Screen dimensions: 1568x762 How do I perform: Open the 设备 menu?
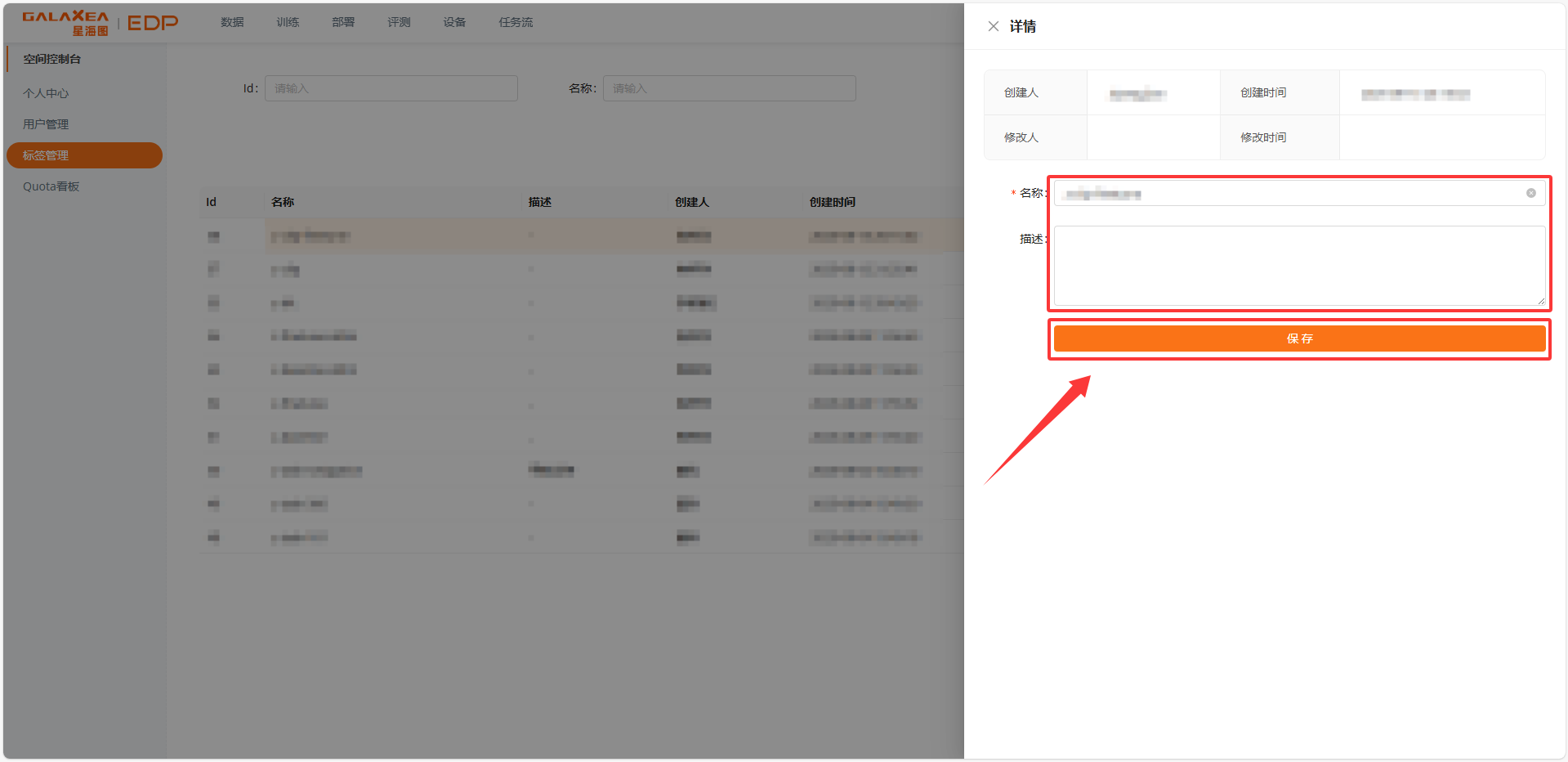[x=454, y=22]
